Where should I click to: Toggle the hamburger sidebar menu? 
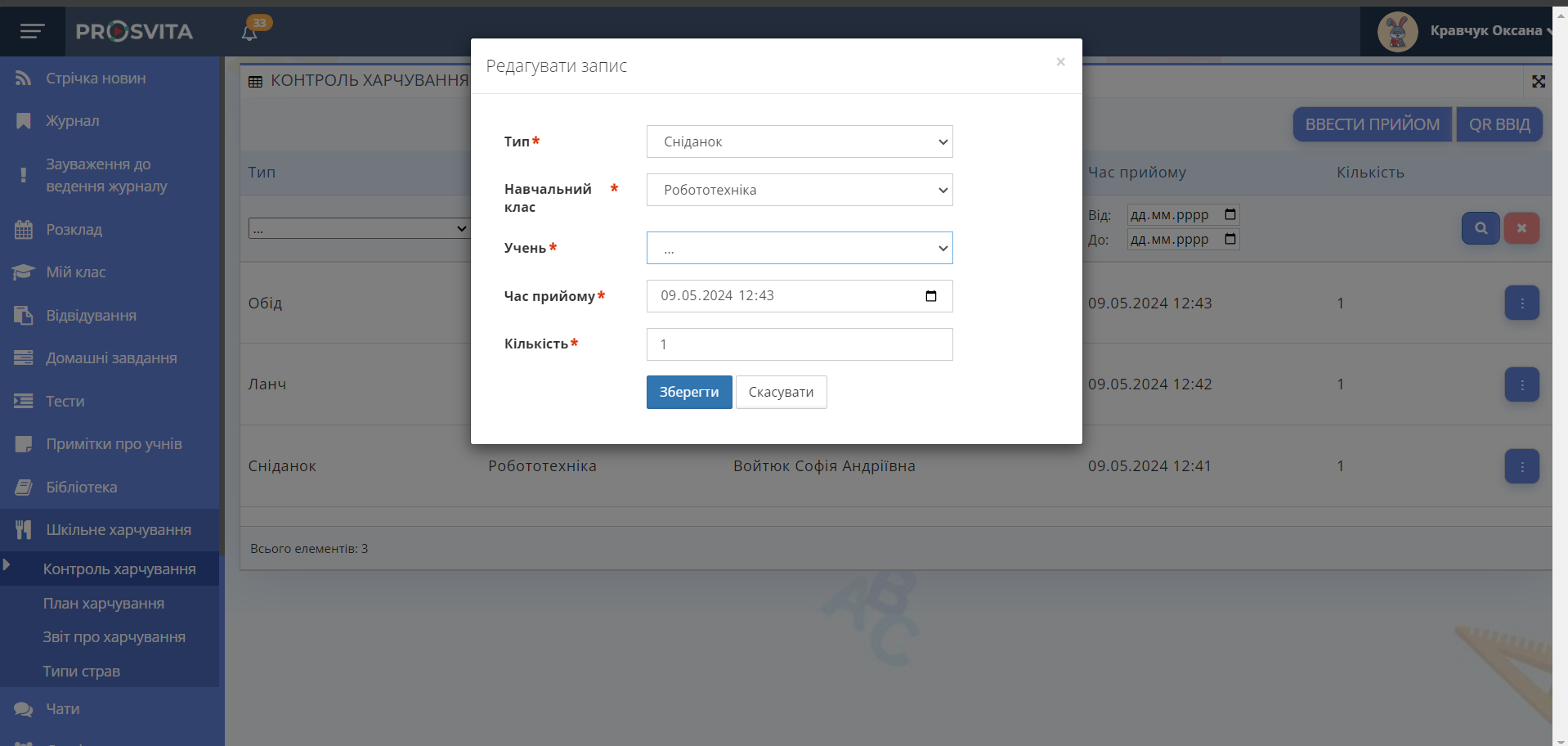coord(32,32)
